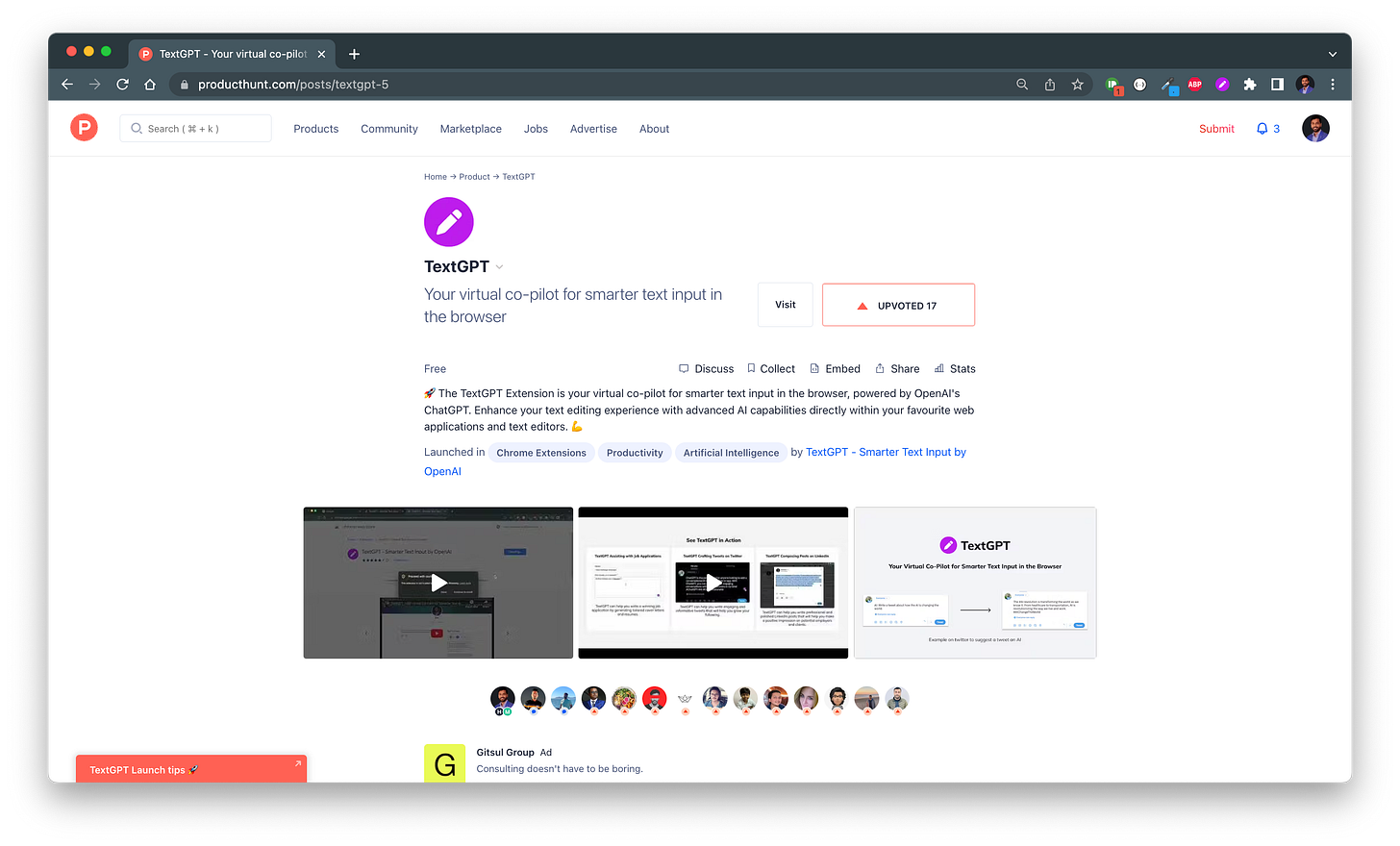Select the TextGPT browser tab
The image size is (1400, 846).
click(231, 54)
